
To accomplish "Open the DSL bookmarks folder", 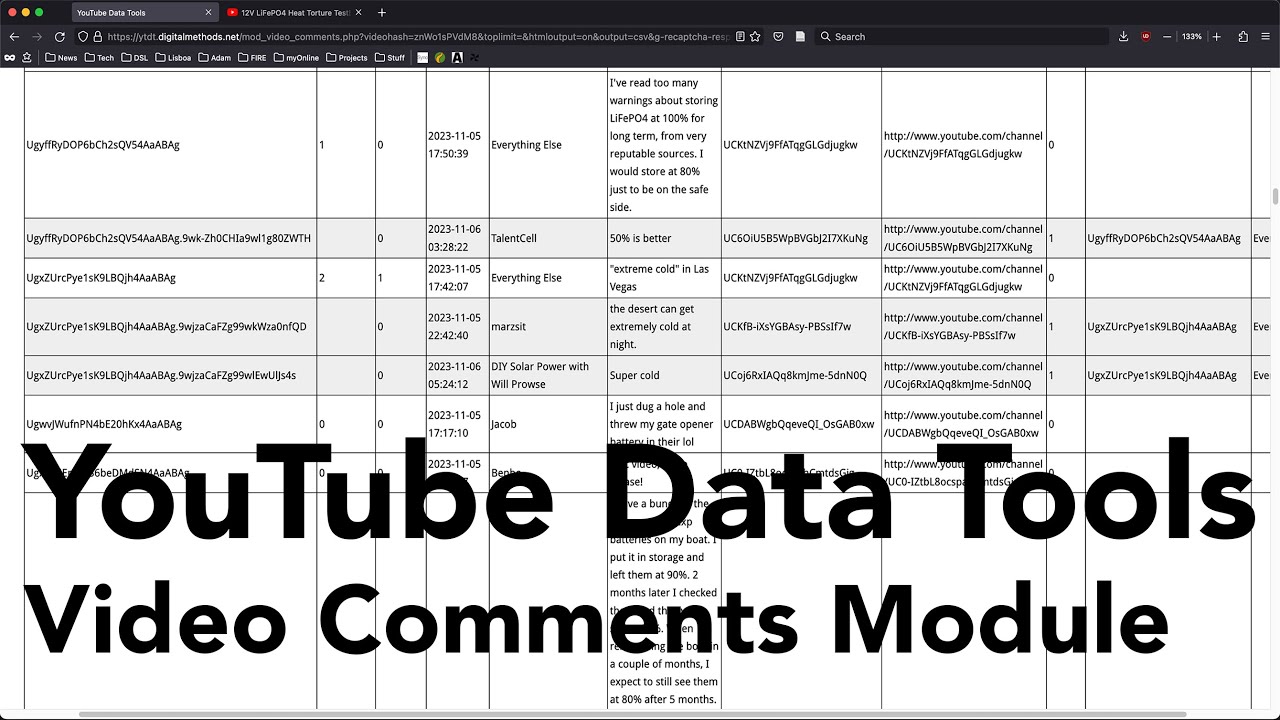I will 135,58.
